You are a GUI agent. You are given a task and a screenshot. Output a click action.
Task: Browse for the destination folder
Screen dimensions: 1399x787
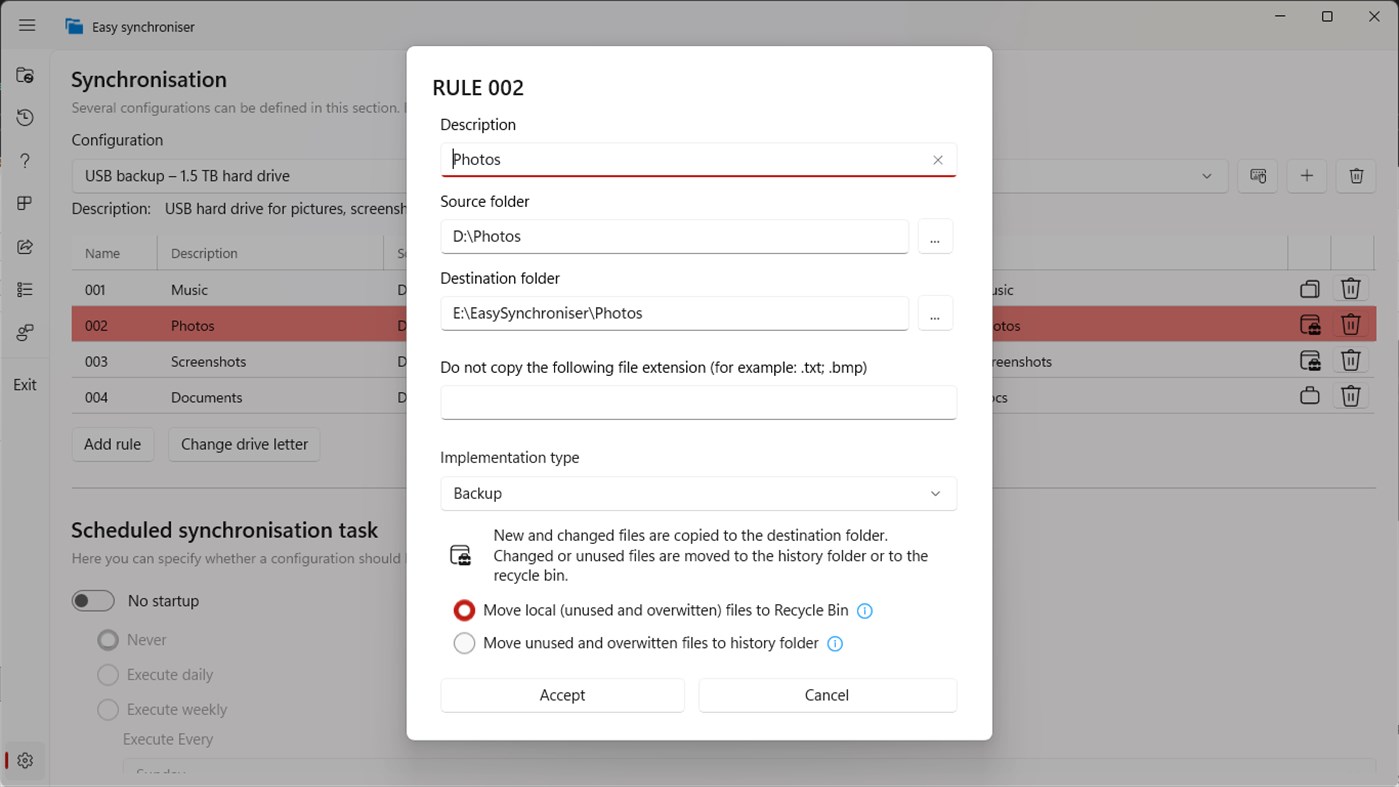(x=935, y=314)
